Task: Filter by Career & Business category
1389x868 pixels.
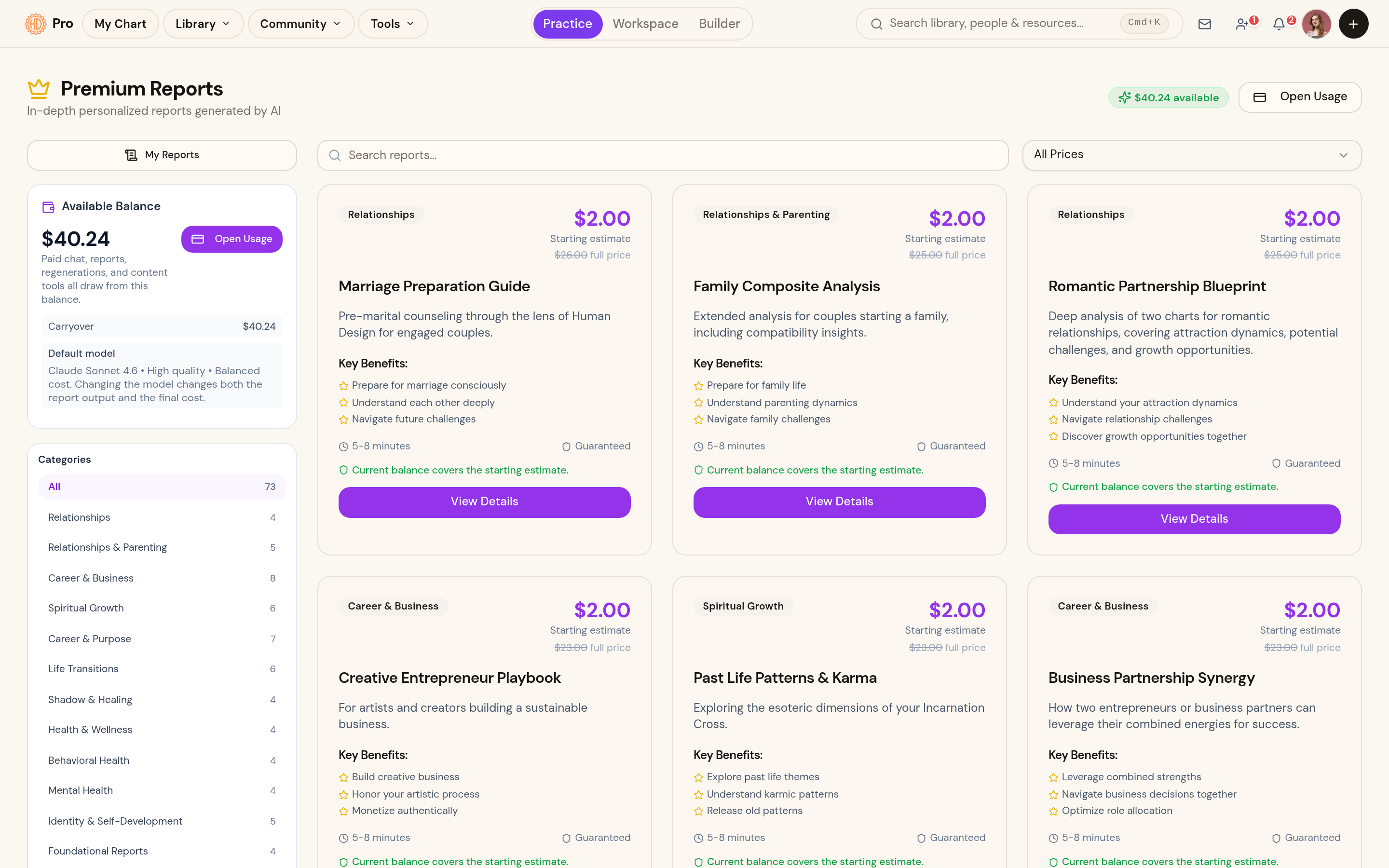Action: [162, 578]
